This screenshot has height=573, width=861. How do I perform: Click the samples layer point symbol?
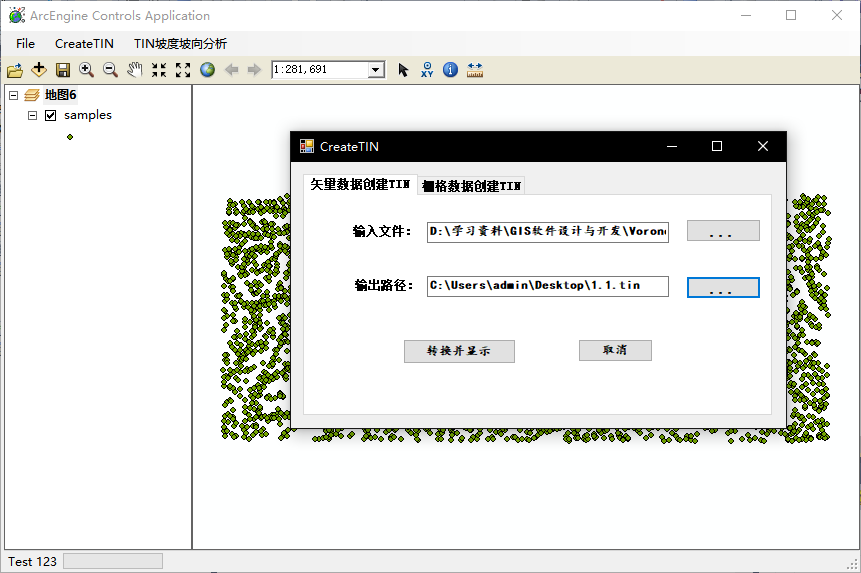coord(70,137)
